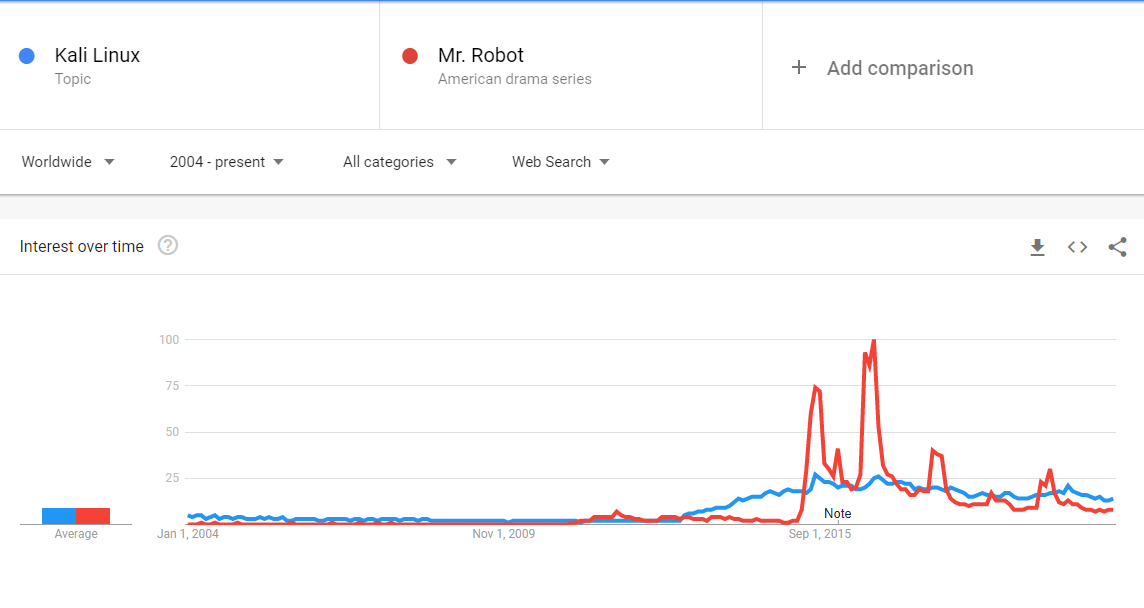Image resolution: width=1144 pixels, height=608 pixels.
Task: Click the red Mr. Robot legend dot
Action: 410,57
